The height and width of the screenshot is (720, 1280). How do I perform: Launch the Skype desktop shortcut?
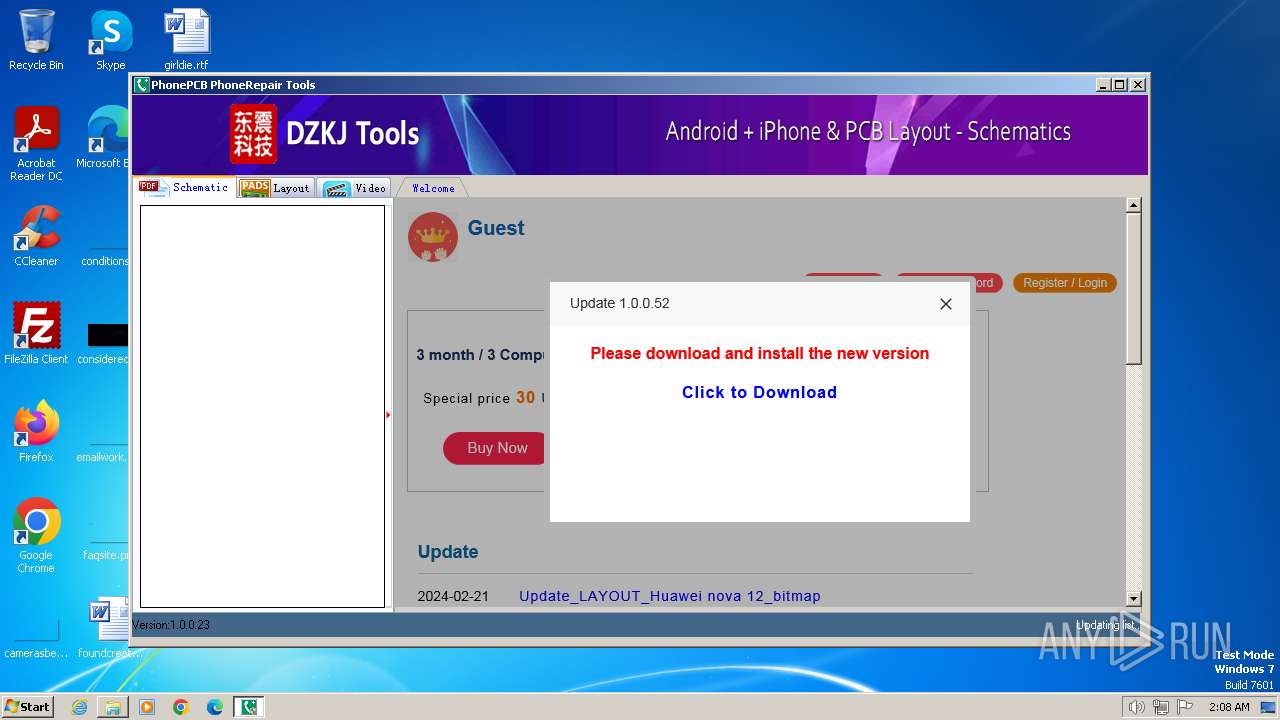pyautogui.click(x=111, y=40)
